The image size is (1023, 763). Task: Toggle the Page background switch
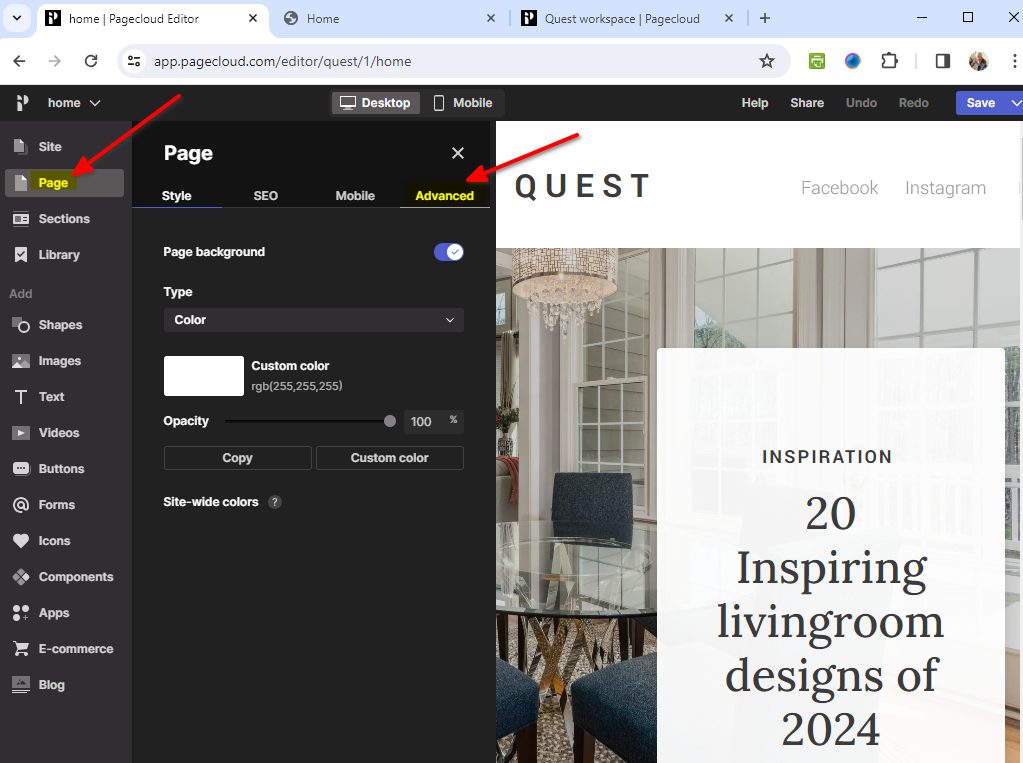pos(449,252)
